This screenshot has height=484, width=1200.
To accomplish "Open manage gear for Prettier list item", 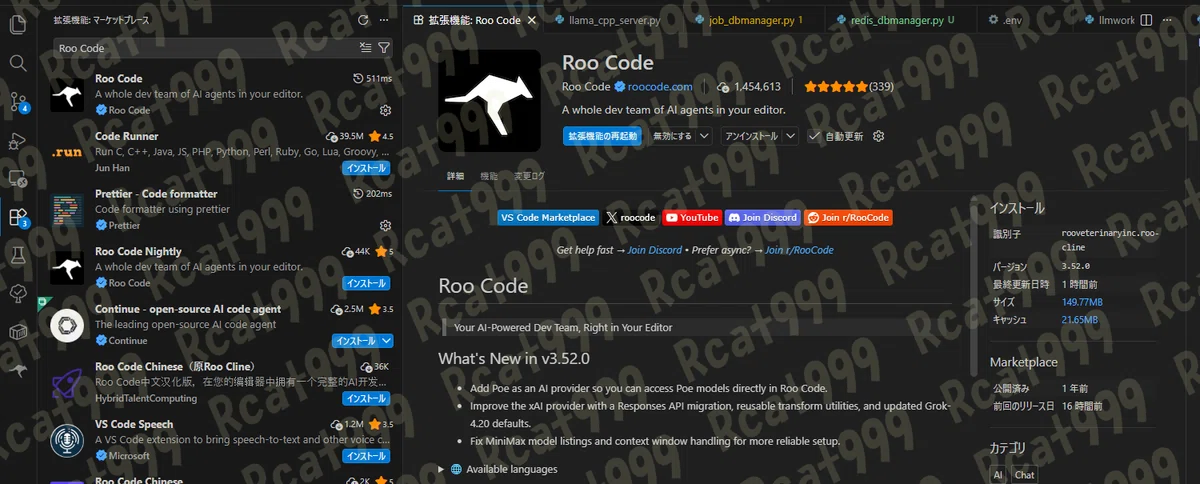I will (385, 226).
